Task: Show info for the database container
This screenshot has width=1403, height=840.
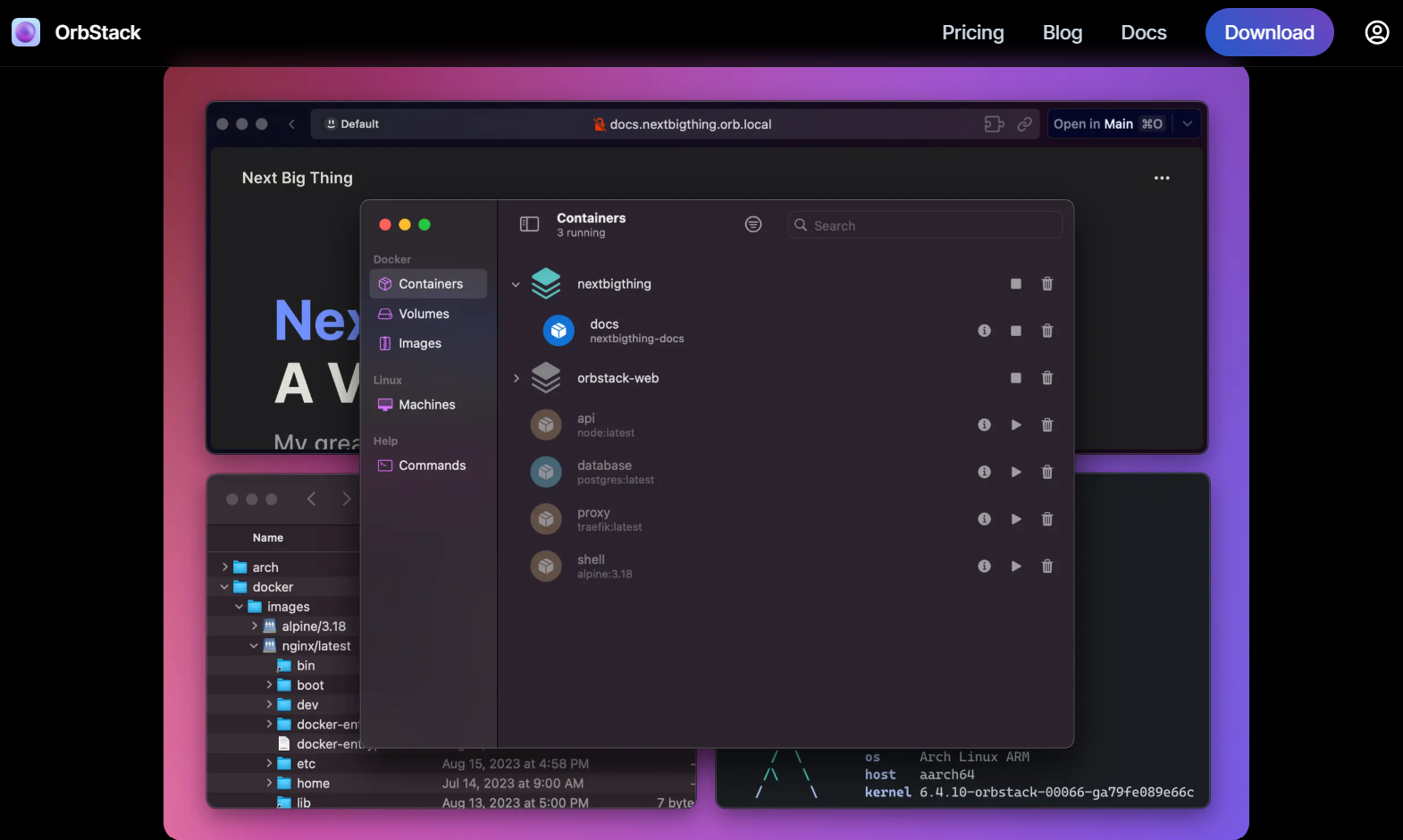Action: (984, 472)
